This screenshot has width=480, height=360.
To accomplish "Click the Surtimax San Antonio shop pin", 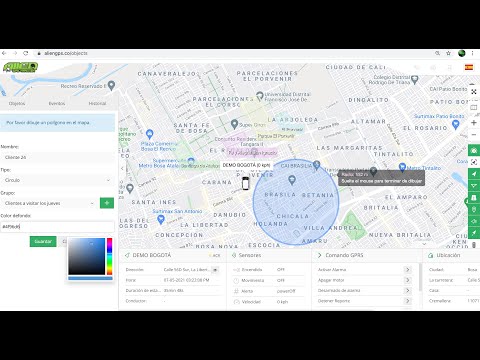I will click(161, 219).
